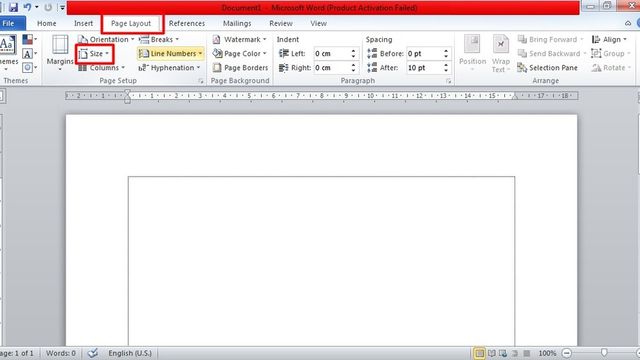Decrease Spacing After with spinner arrow
Viewport: 640px width, 360px height.
tap(446, 70)
